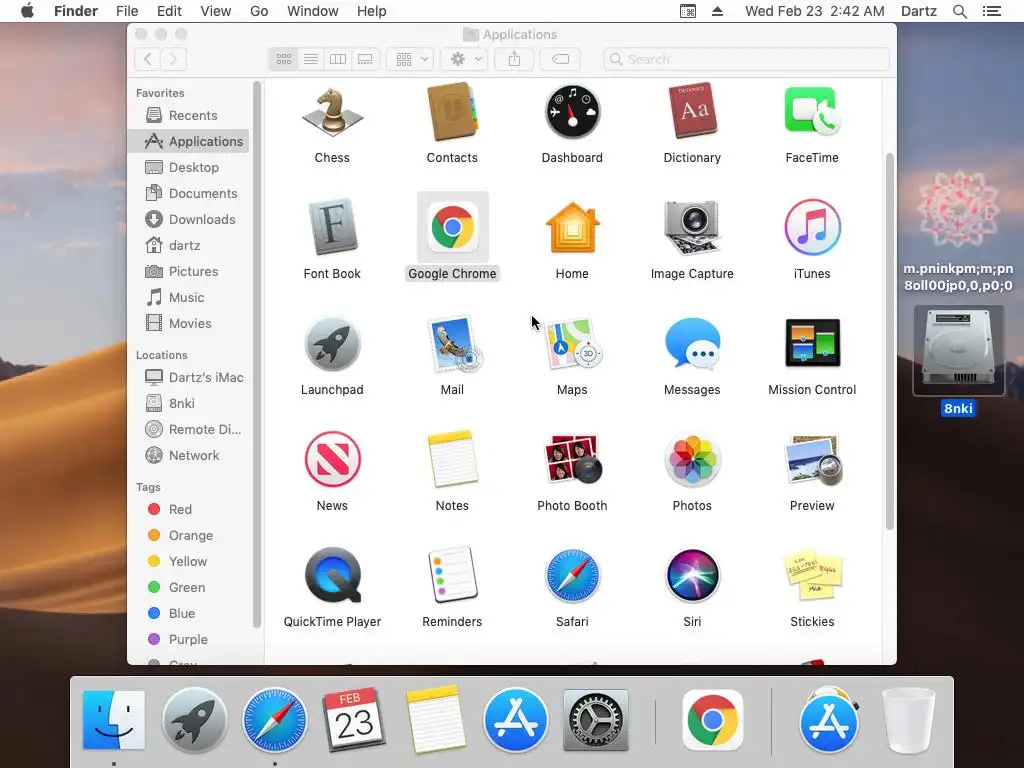This screenshot has width=1024, height=768.
Task: Open the dartz home folder in sidebar
Action: coord(188,246)
